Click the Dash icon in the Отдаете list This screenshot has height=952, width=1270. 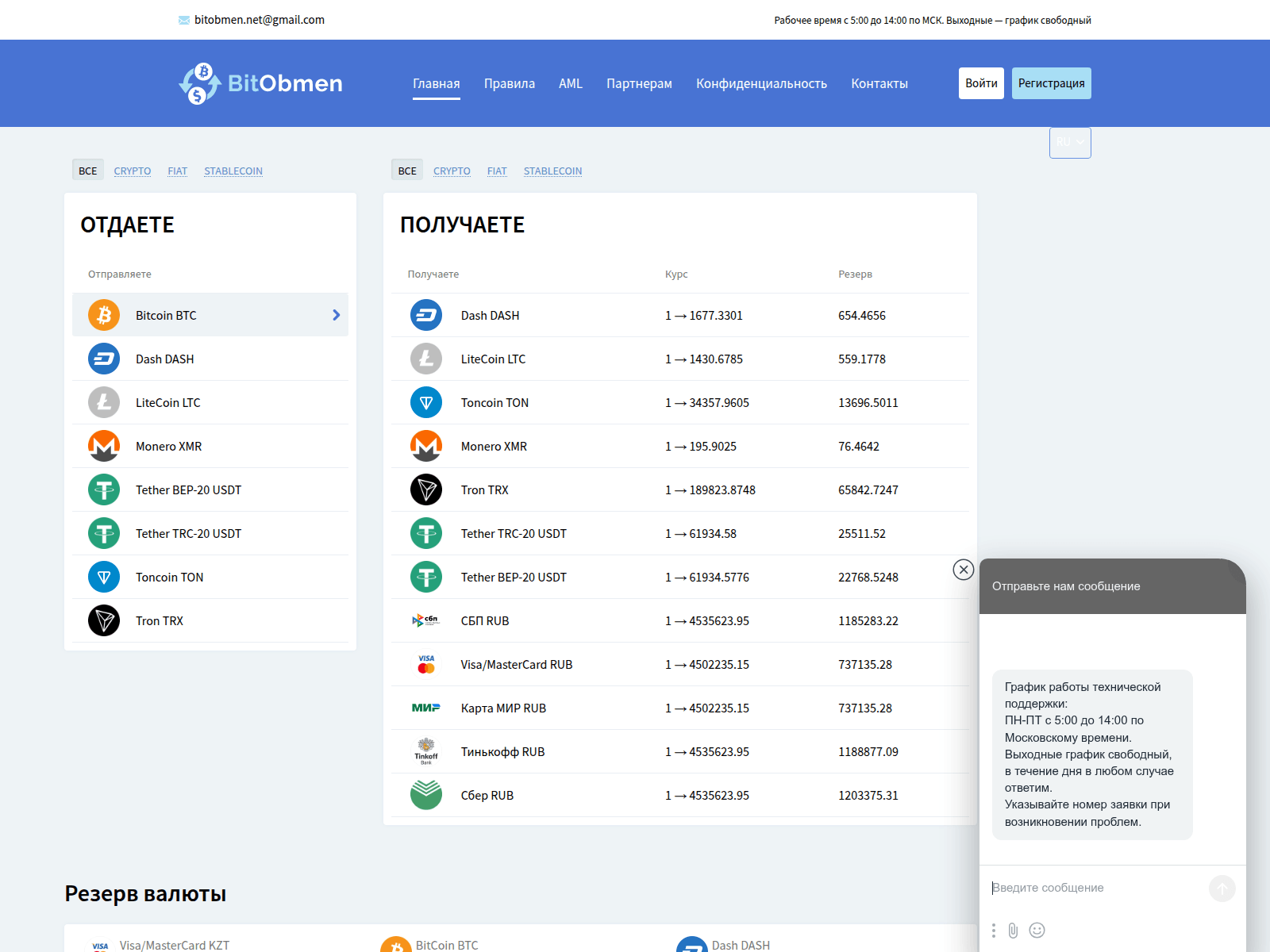pyautogui.click(x=104, y=359)
